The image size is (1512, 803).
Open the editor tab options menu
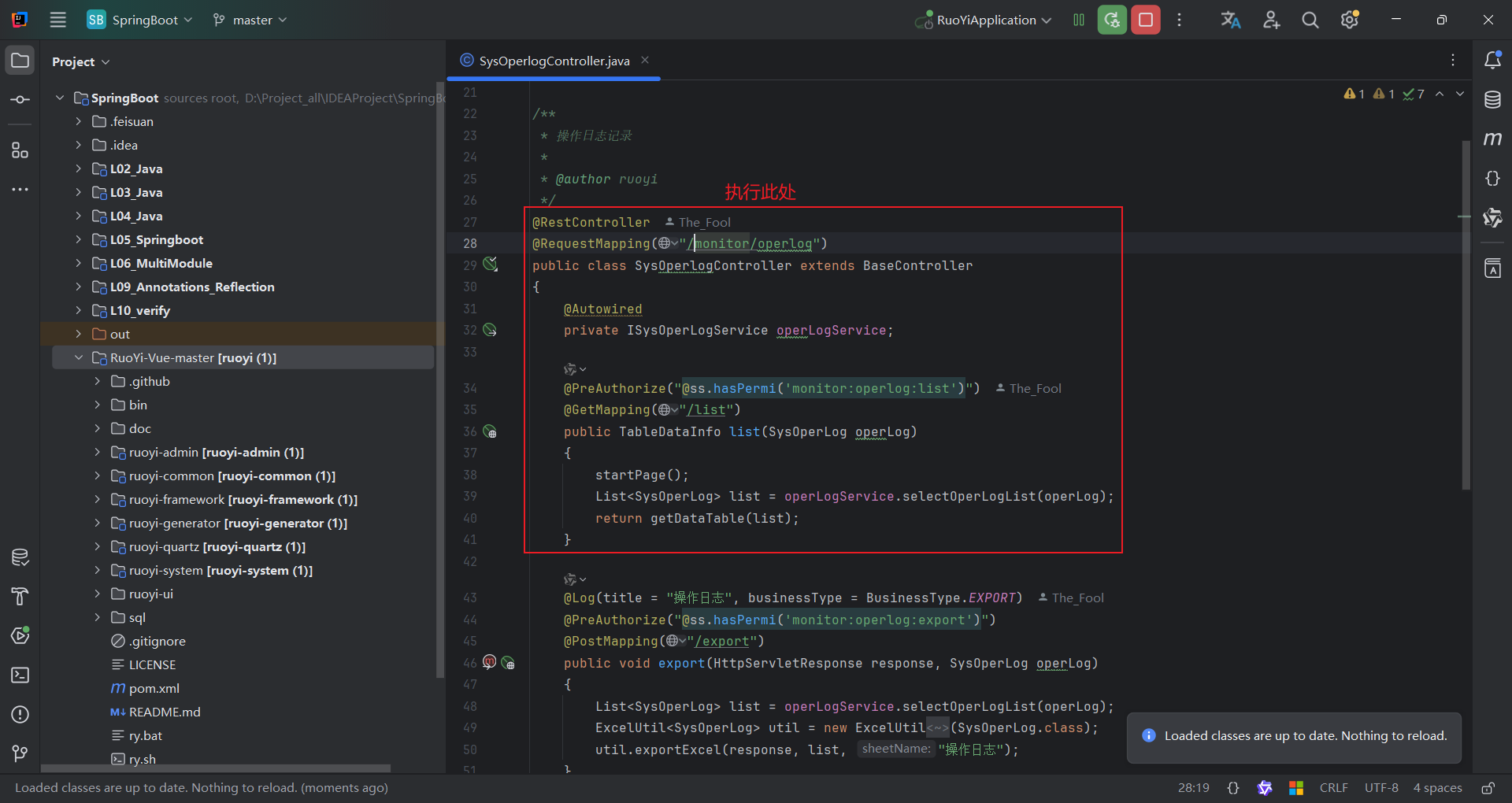(x=1453, y=61)
